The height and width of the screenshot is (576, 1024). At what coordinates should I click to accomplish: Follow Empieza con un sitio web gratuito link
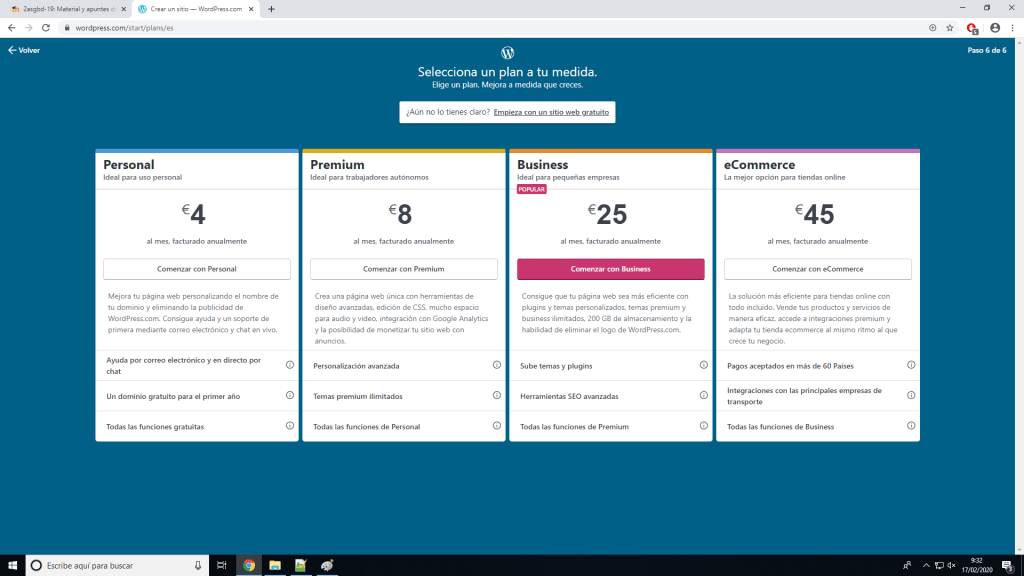click(551, 112)
